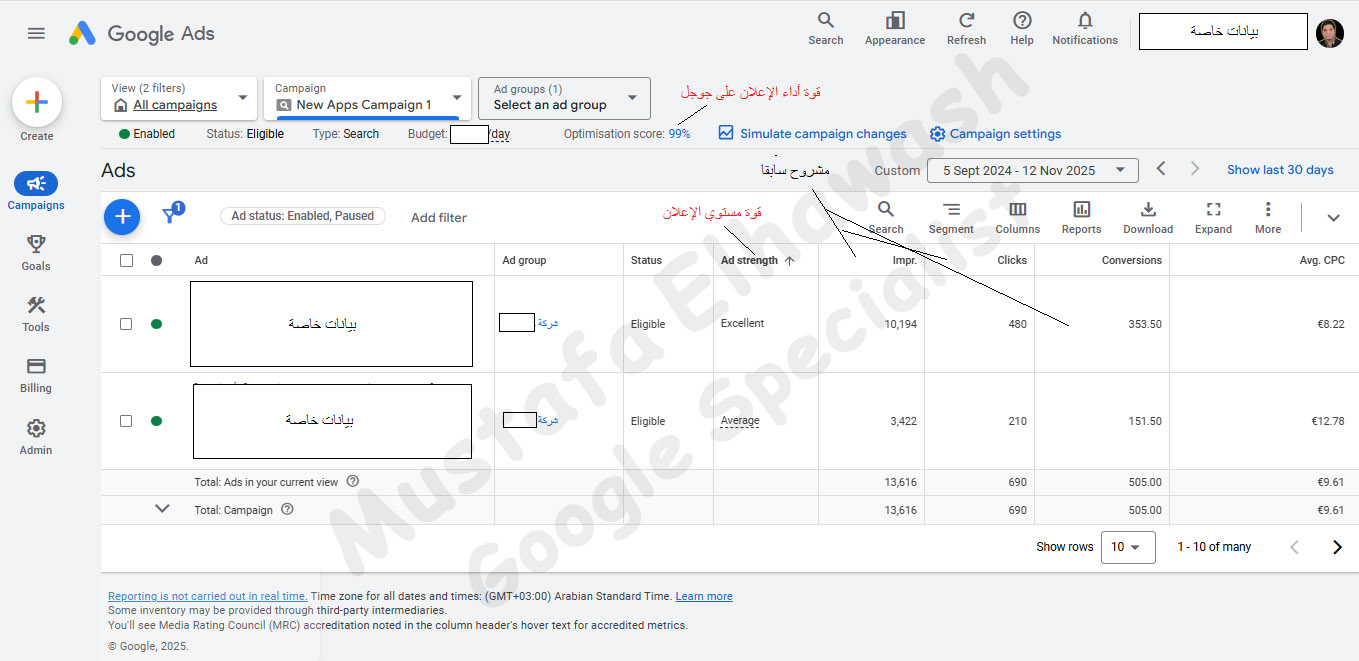Click the Segment icon in the toolbar
1359x661 pixels.
pyautogui.click(x=950, y=210)
